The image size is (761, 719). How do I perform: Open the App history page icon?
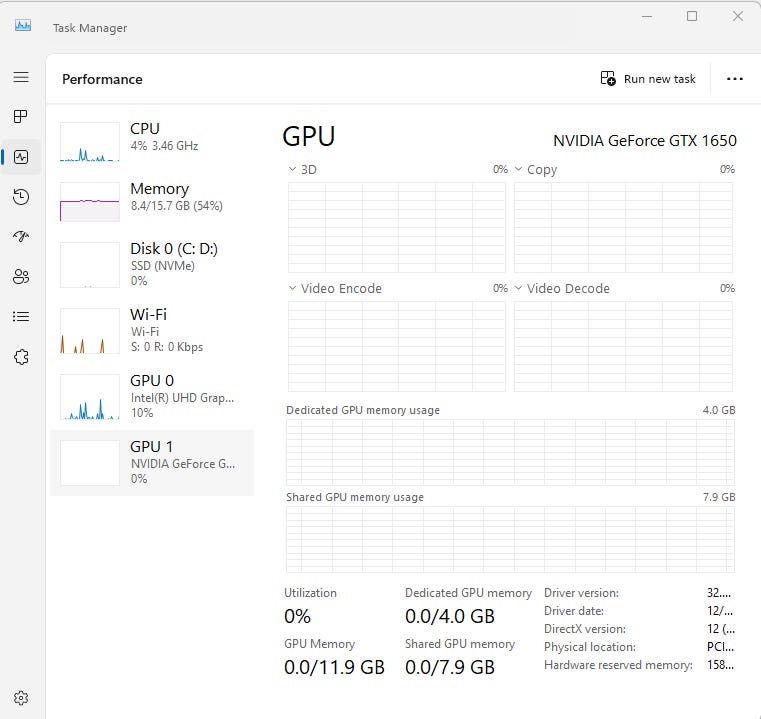pos(21,197)
